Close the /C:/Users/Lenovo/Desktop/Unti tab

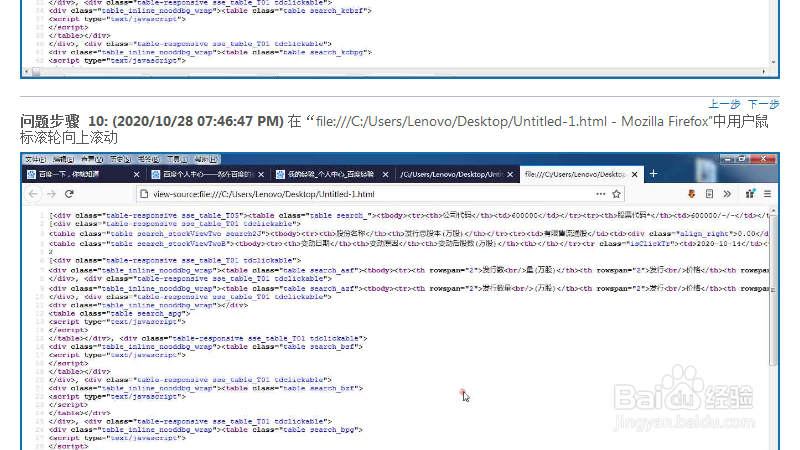510,174
